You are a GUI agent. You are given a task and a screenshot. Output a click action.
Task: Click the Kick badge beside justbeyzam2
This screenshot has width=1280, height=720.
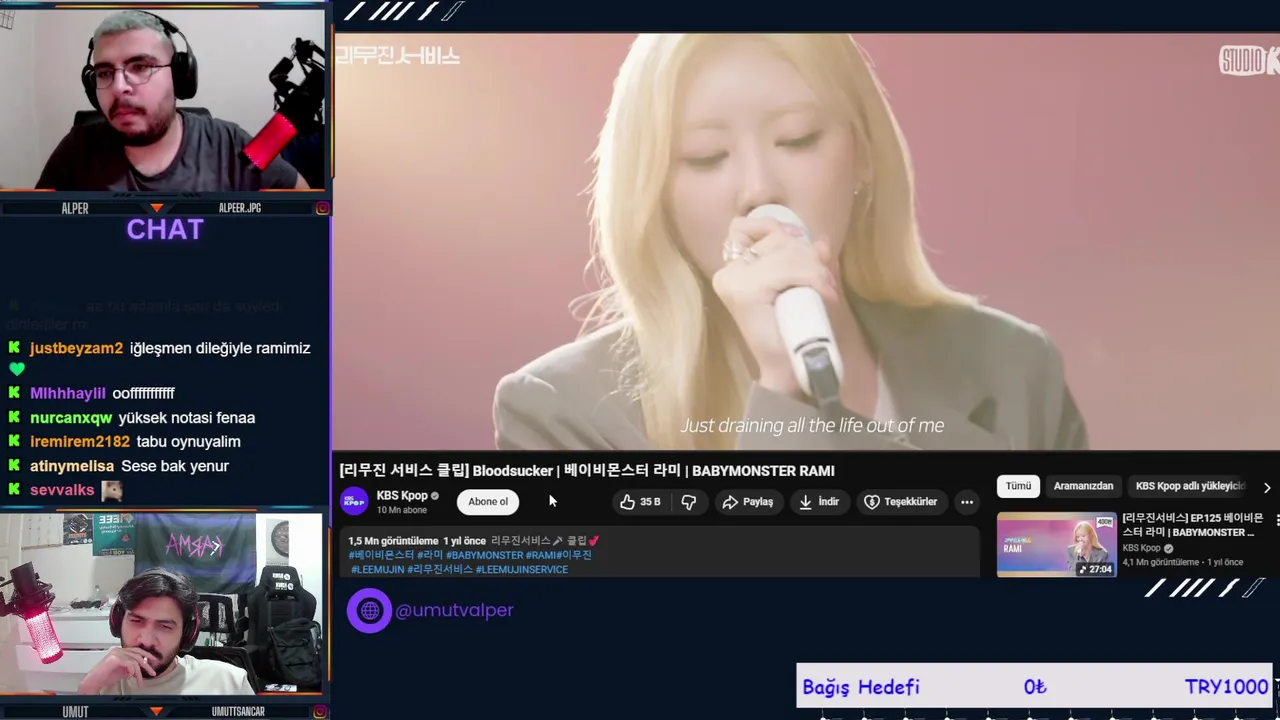pos(14,348)
